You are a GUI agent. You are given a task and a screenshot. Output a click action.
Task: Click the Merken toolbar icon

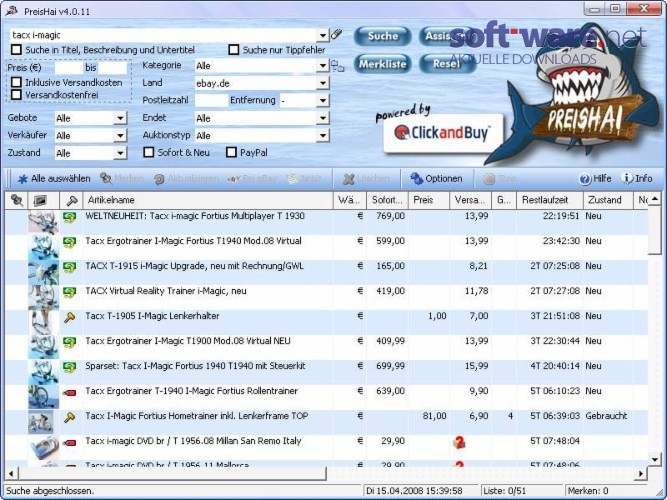[106, 179]
